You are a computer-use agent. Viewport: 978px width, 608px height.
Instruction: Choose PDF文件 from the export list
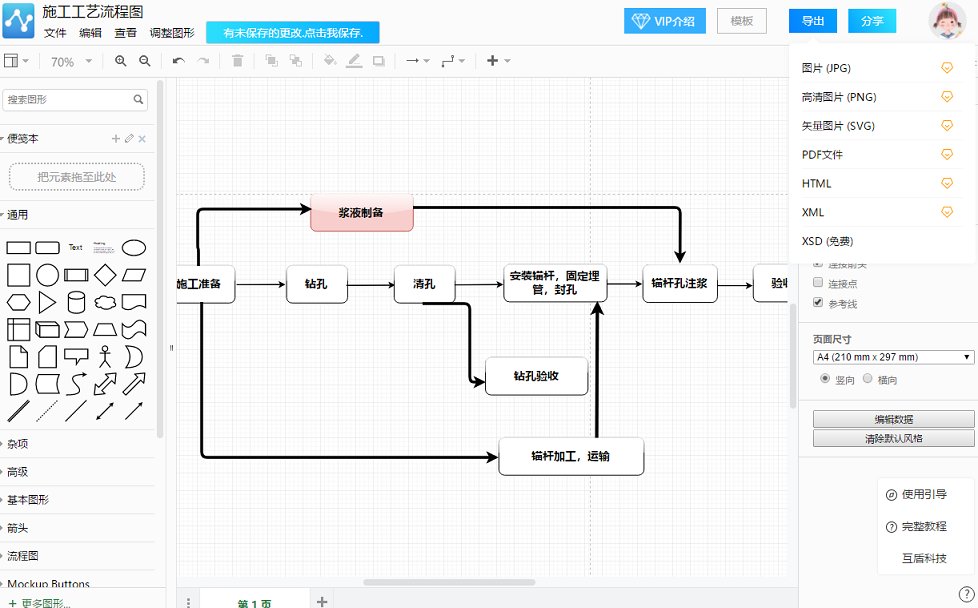pyautogui.click(x=823, y=155)
